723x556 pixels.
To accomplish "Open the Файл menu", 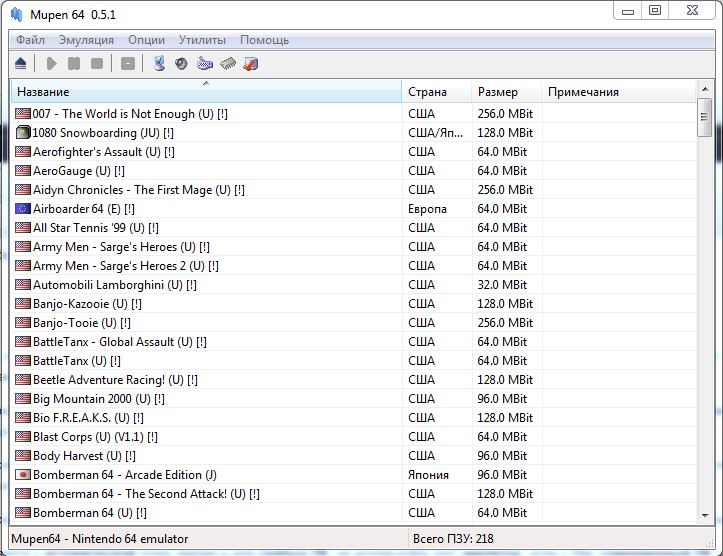I will 30,40.
